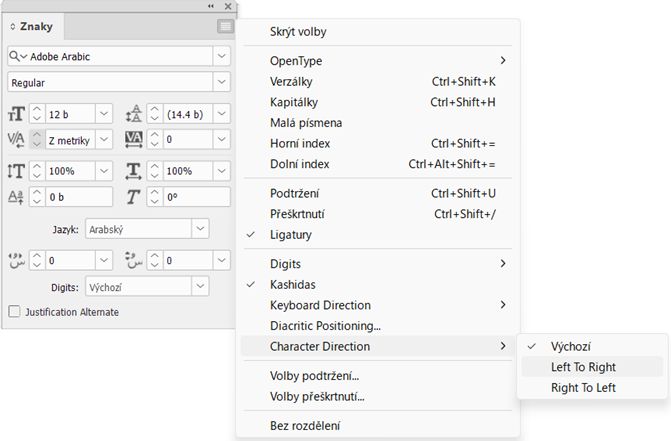This screenshot has height=441, width=671.
Task: Click the horizontal scale icon
Action: [x=134, y=171]
